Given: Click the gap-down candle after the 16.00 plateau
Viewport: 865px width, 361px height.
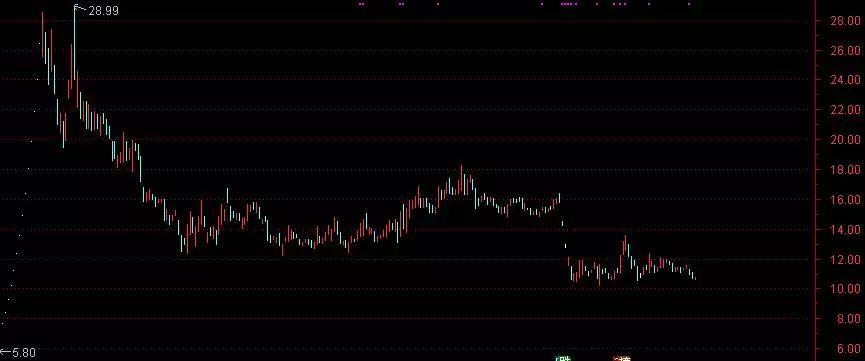Looking at the screenshot, I should coord(562,223).
